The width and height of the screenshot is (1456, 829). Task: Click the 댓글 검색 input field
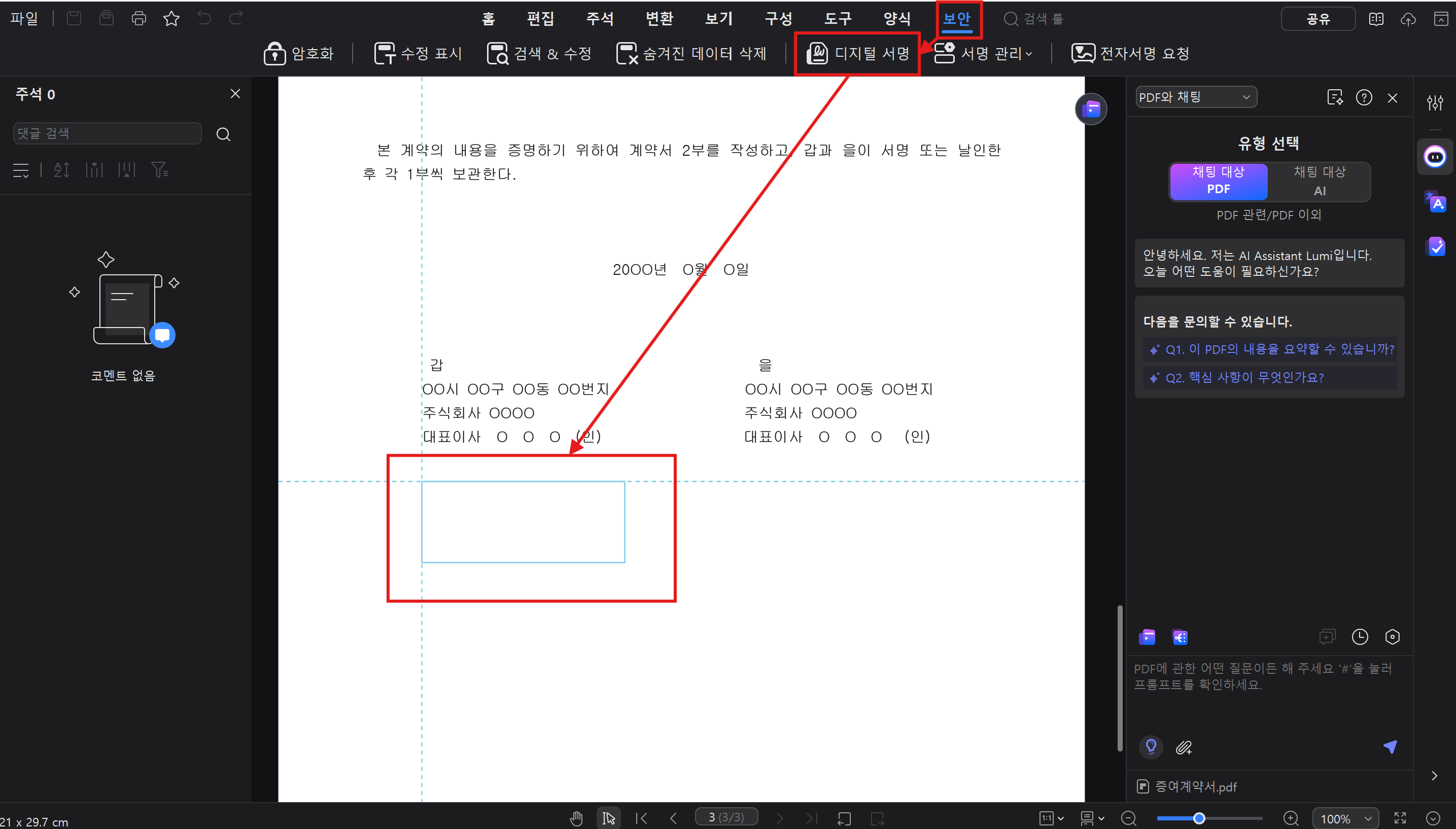pos(107,133)
